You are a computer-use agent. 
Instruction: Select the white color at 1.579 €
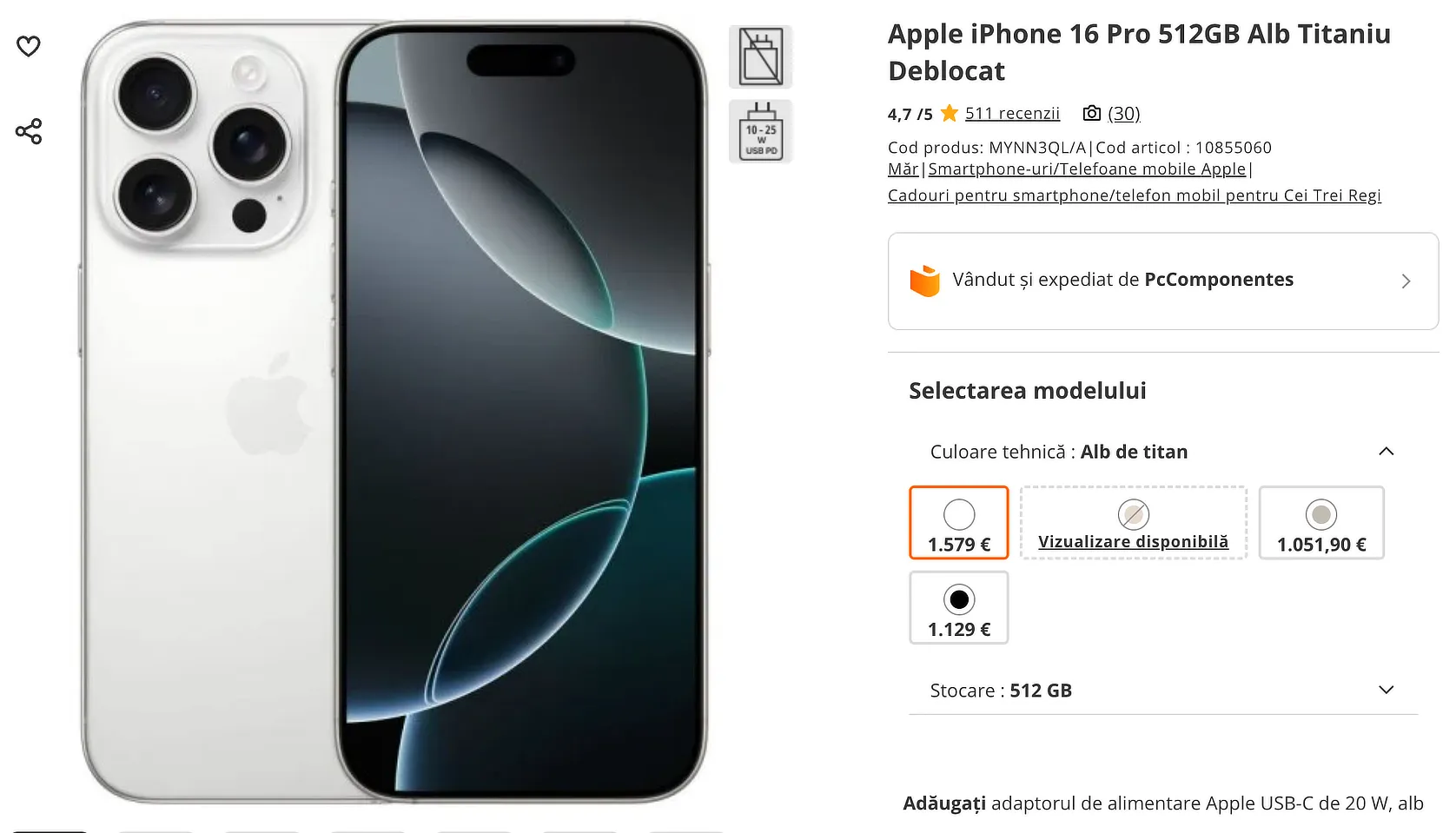coord(959,522)
